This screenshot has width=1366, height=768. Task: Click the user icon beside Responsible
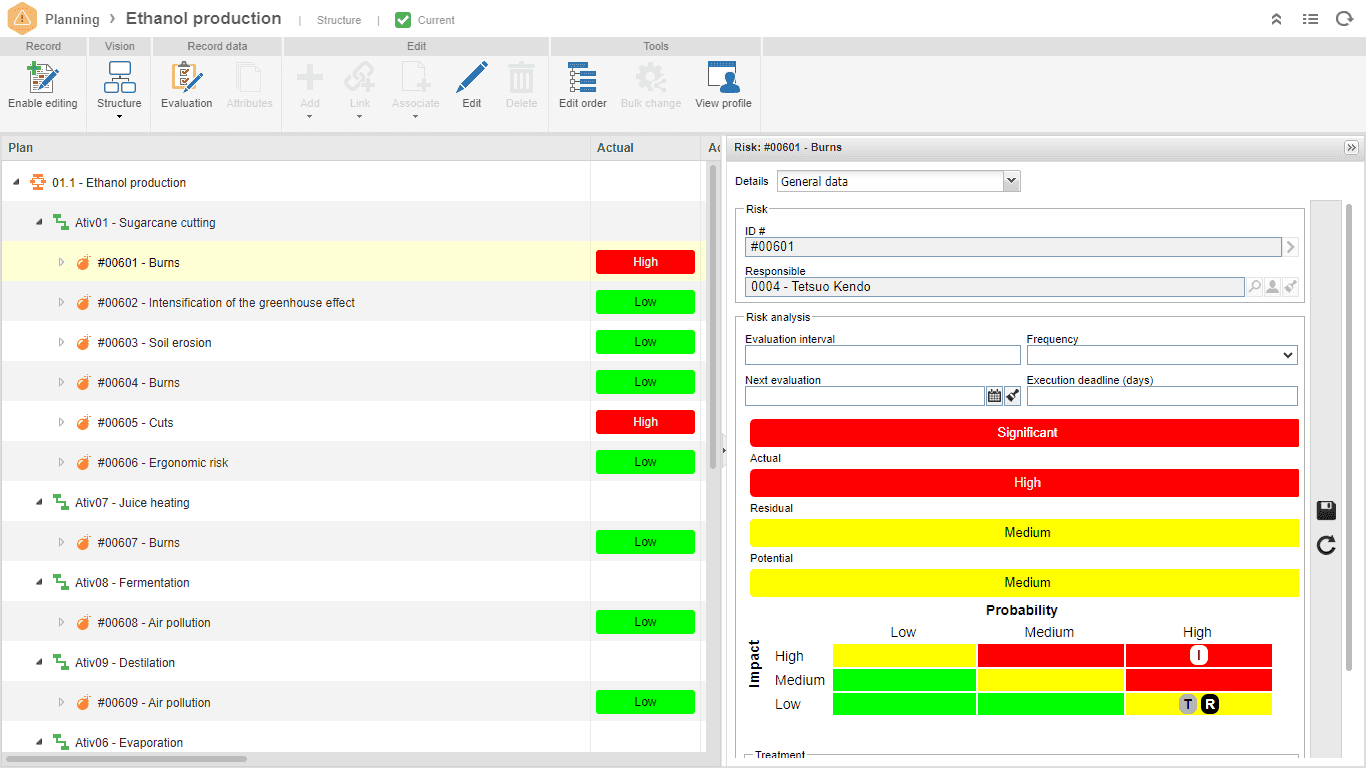click(x=1272, y=287)
